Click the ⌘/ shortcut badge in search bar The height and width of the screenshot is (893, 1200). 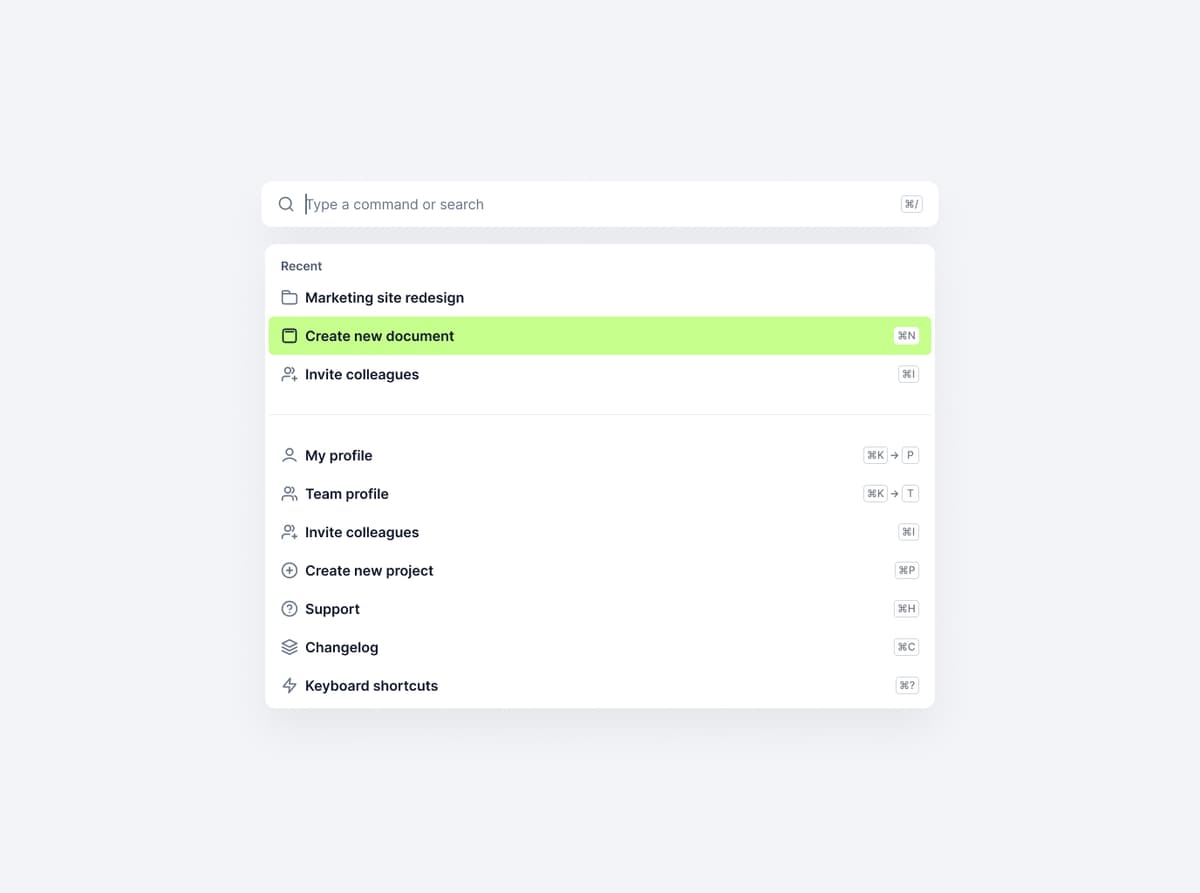pos(911,204)
